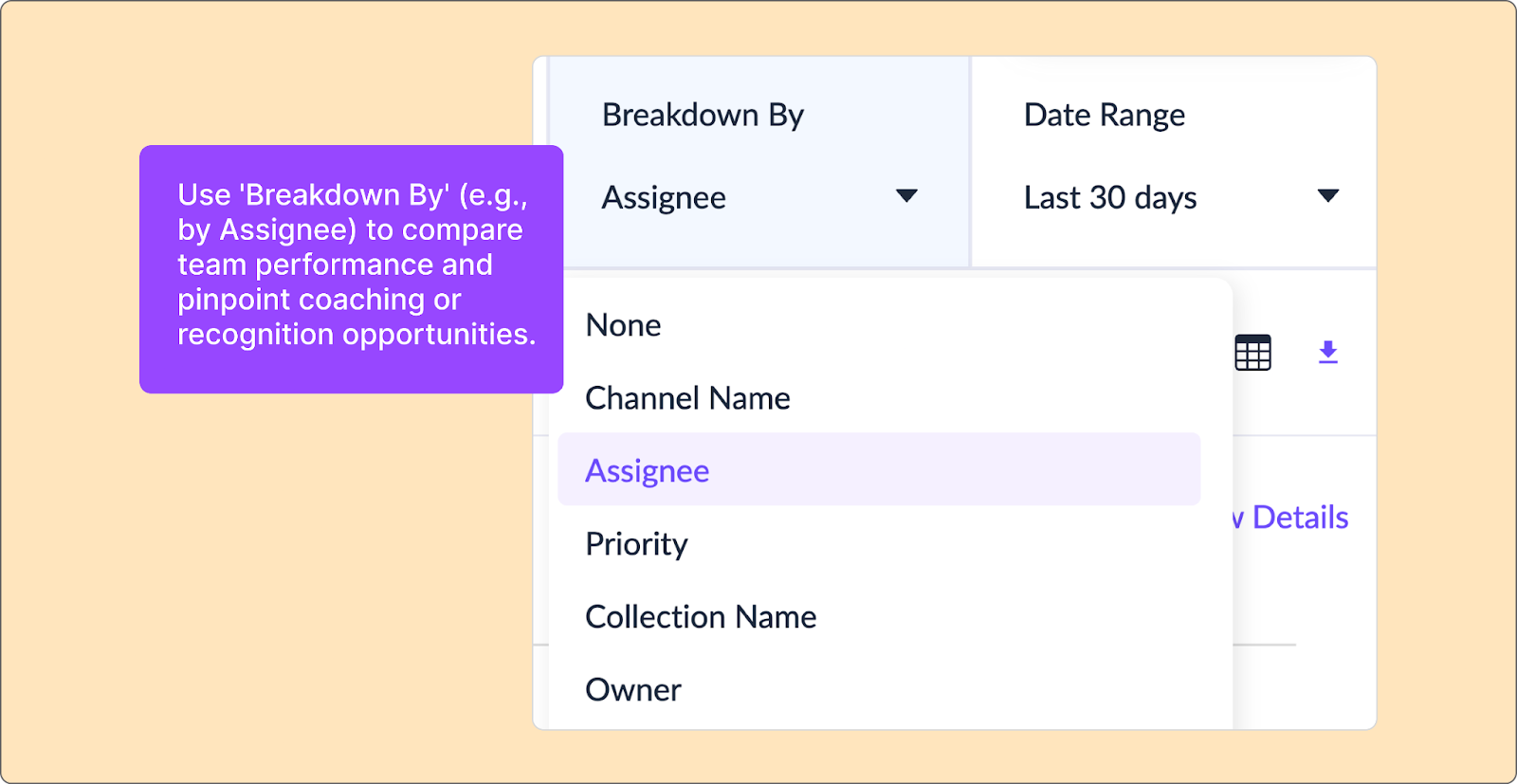Select the highlighted Assignee option in the list
Image resolution: width=1517 pixels, height=784 pixels.
[x=879, y=470]
